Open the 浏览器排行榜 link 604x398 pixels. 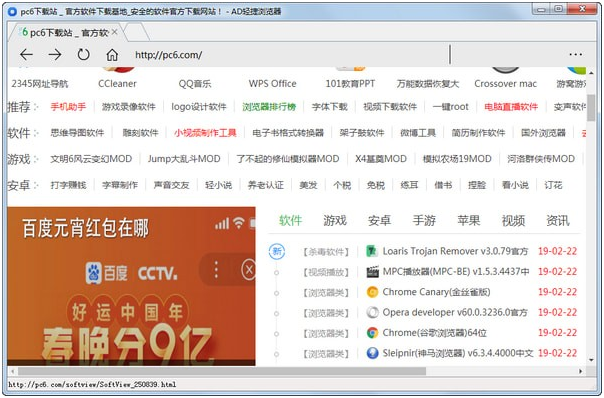[269, 107]
